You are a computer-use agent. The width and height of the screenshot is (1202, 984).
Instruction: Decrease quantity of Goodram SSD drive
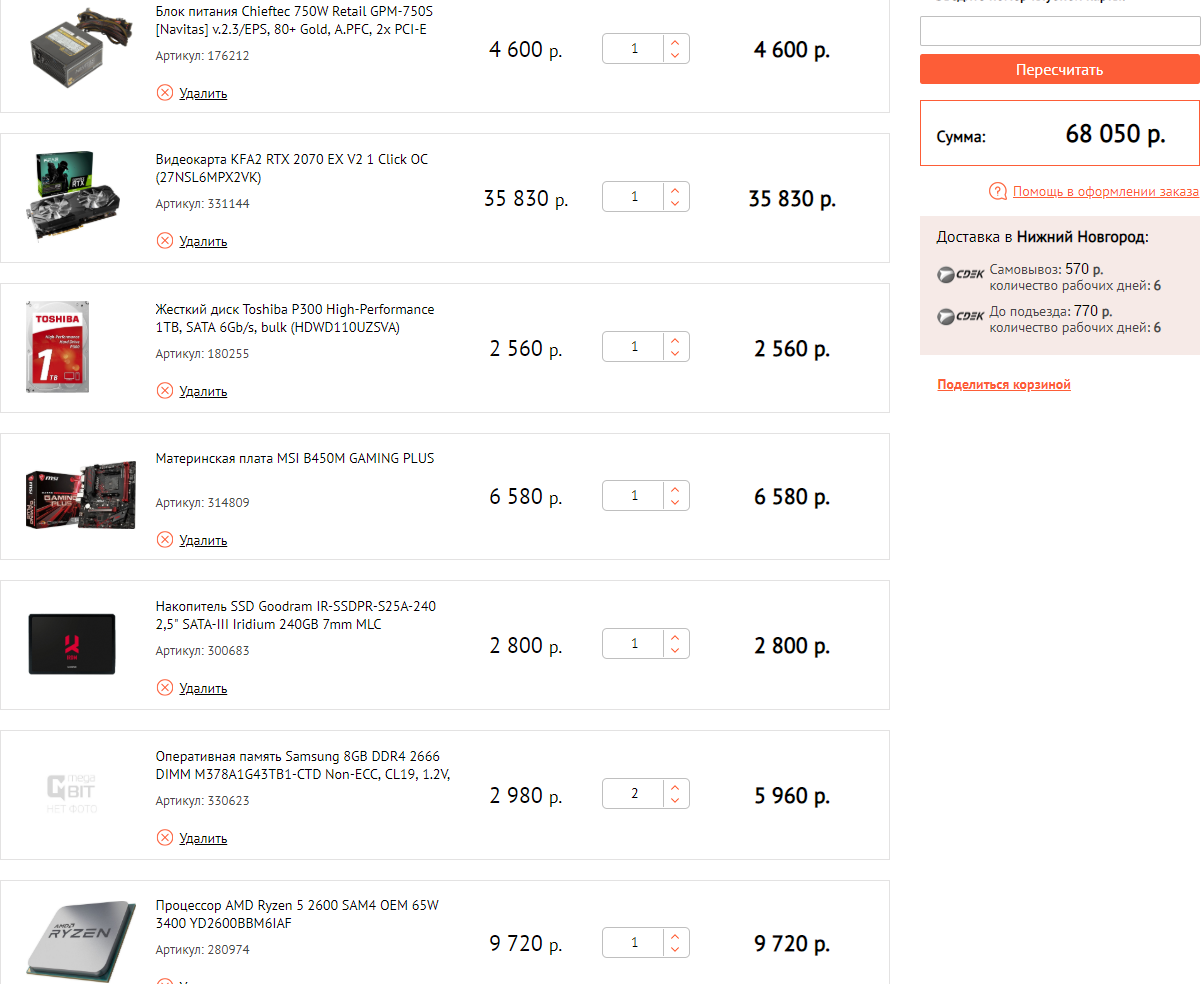point(675,651)
